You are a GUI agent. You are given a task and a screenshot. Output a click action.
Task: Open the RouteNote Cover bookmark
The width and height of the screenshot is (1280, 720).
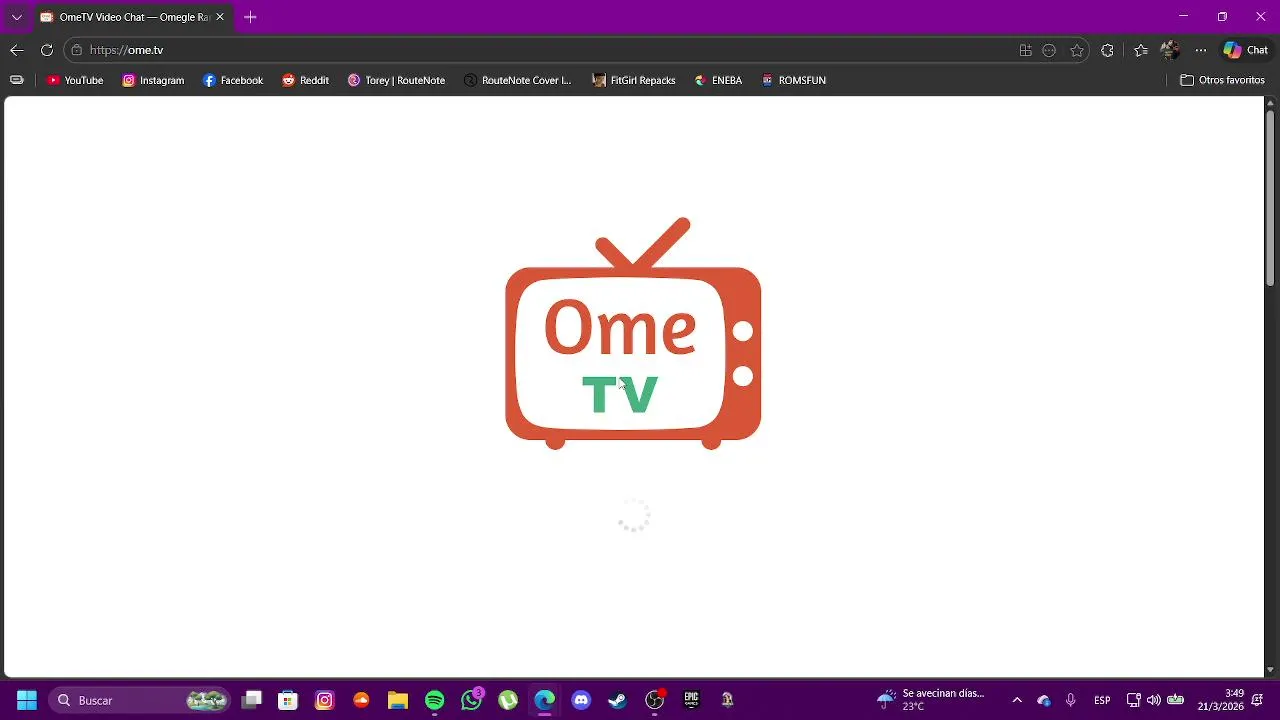click(x=518, y=80)
